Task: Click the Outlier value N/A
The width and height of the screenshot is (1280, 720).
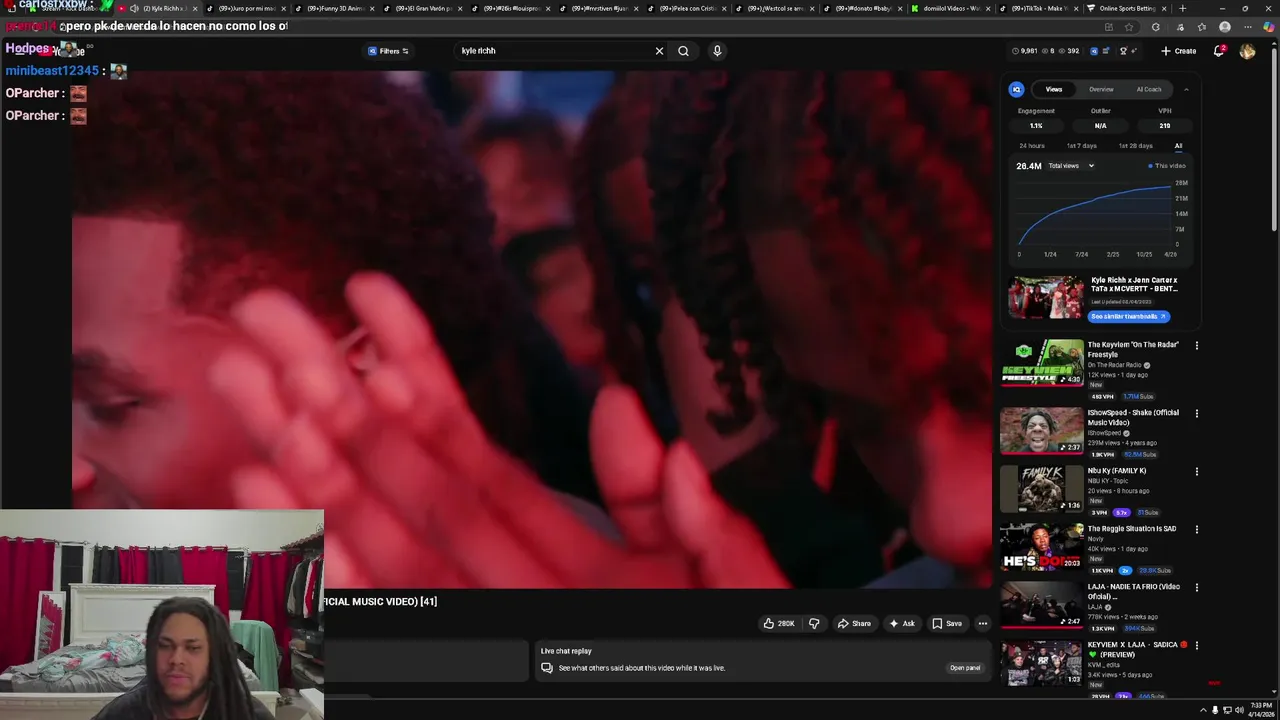Action: click(x=1100, y=126)
